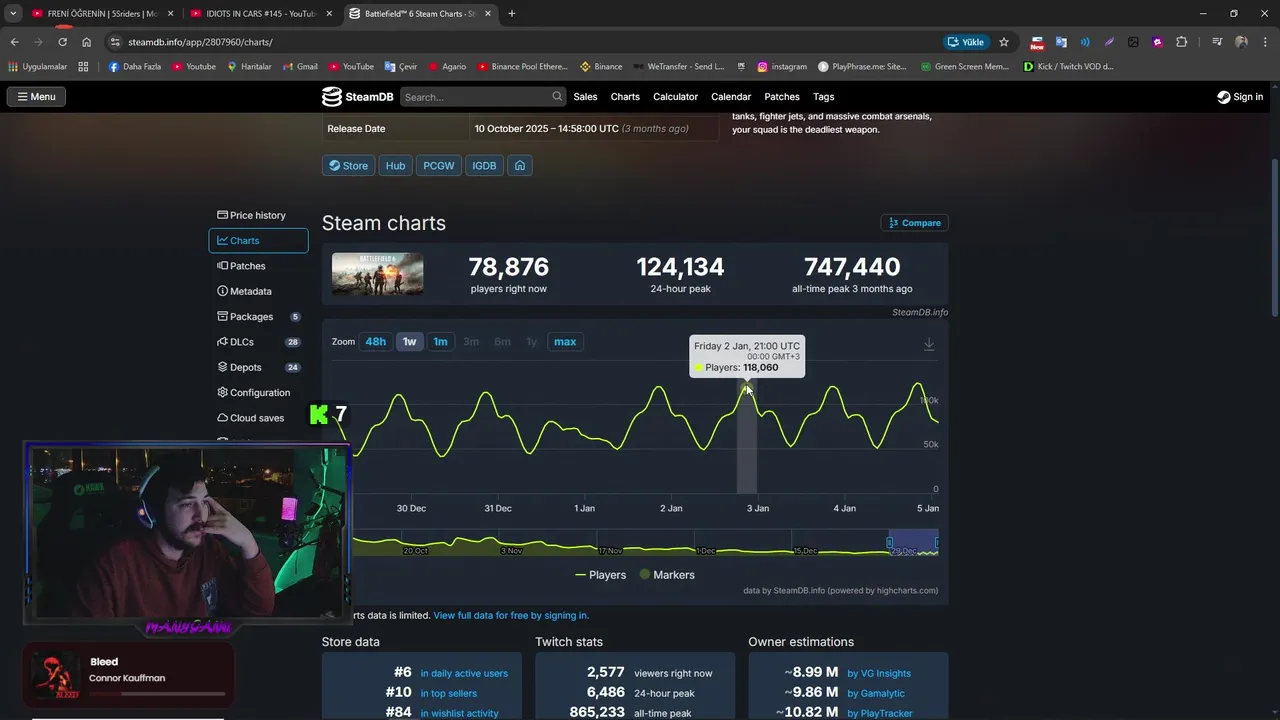Open Tags in the top navigation
This screenshot has width=1280, height=720.
[x=823, y=97]
